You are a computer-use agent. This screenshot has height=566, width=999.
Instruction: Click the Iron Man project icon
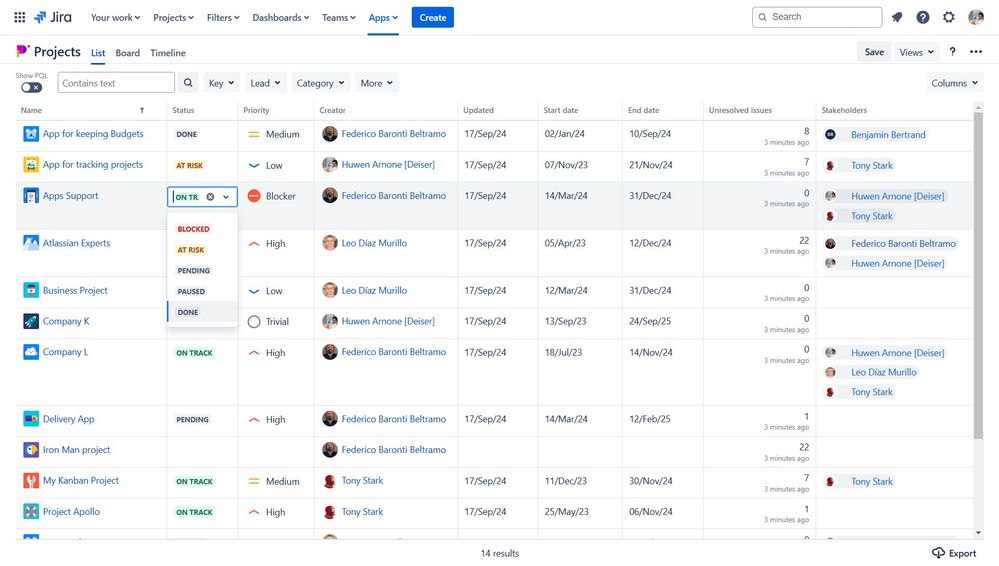(31, 450)
